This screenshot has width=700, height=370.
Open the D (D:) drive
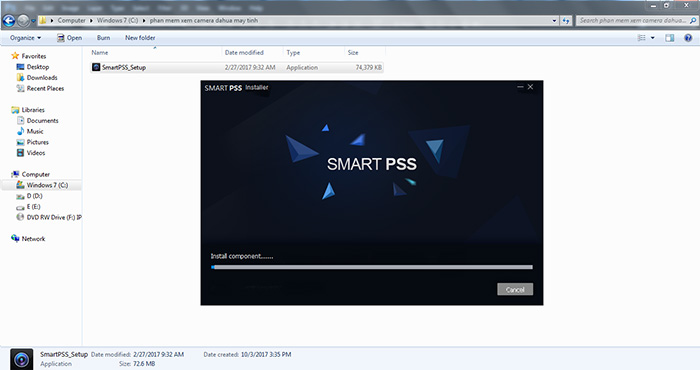pyautogui.click(x=34, y=196)
